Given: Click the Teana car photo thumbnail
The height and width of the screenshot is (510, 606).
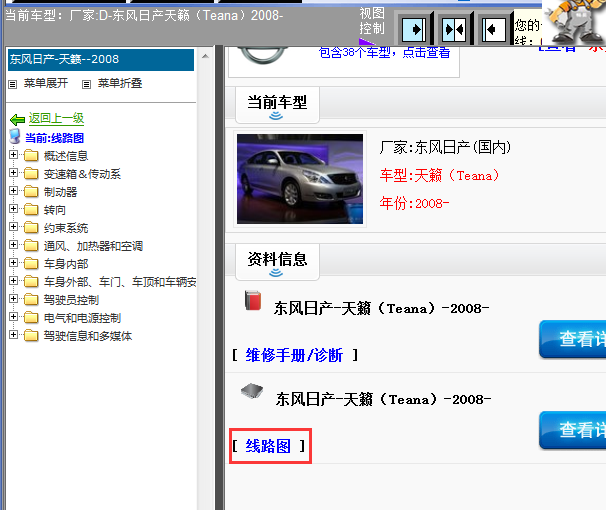Looking at the screenshot, I should [x=300, y=179].
